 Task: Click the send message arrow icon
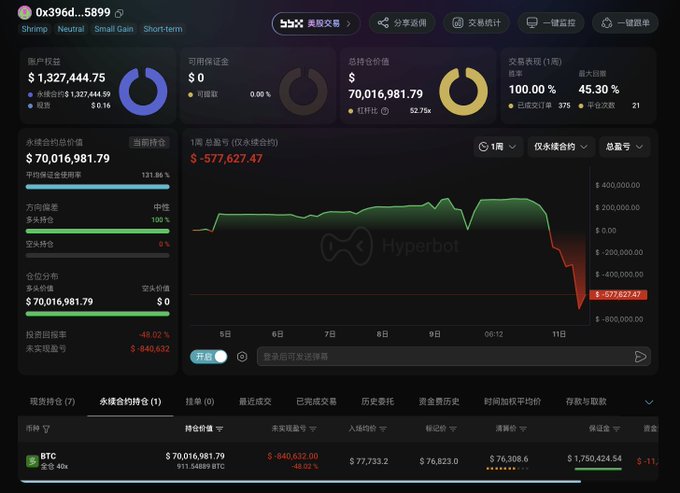pyautogui.click(x=641, y=357)
